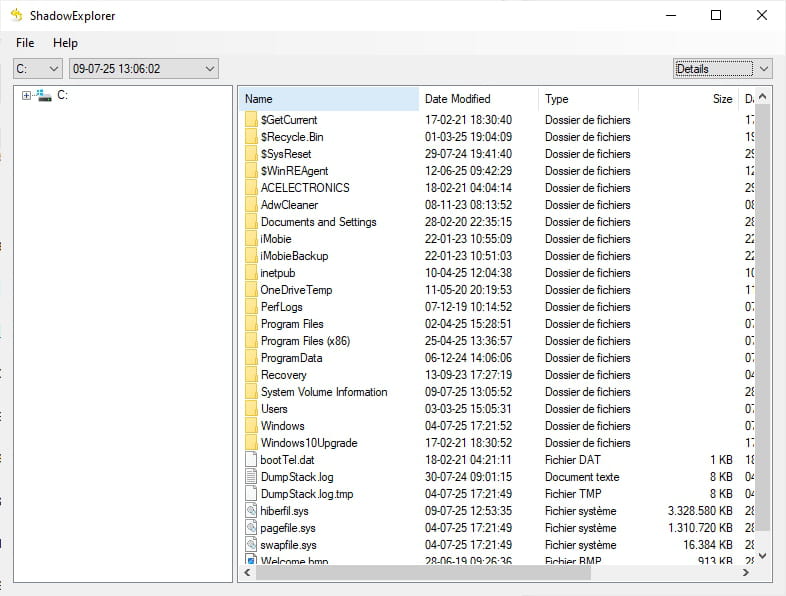Click the AdwCleaner folder icon

(x=251, y=205)
